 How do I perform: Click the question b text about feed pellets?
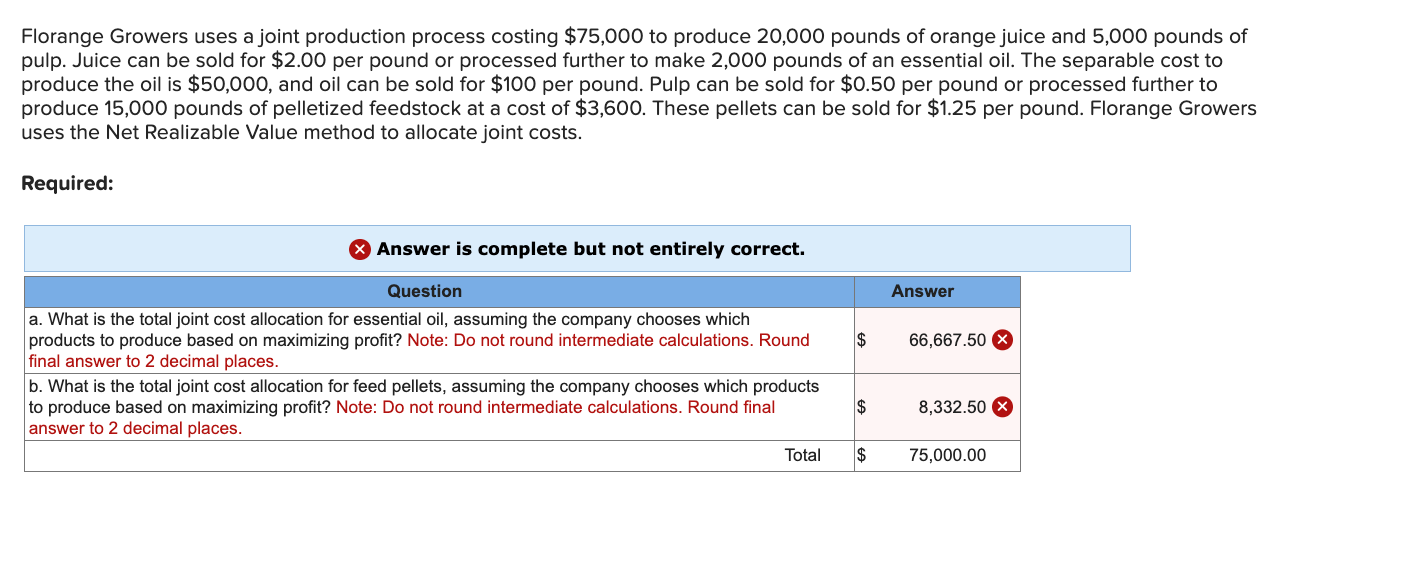[x=424, y=407]
